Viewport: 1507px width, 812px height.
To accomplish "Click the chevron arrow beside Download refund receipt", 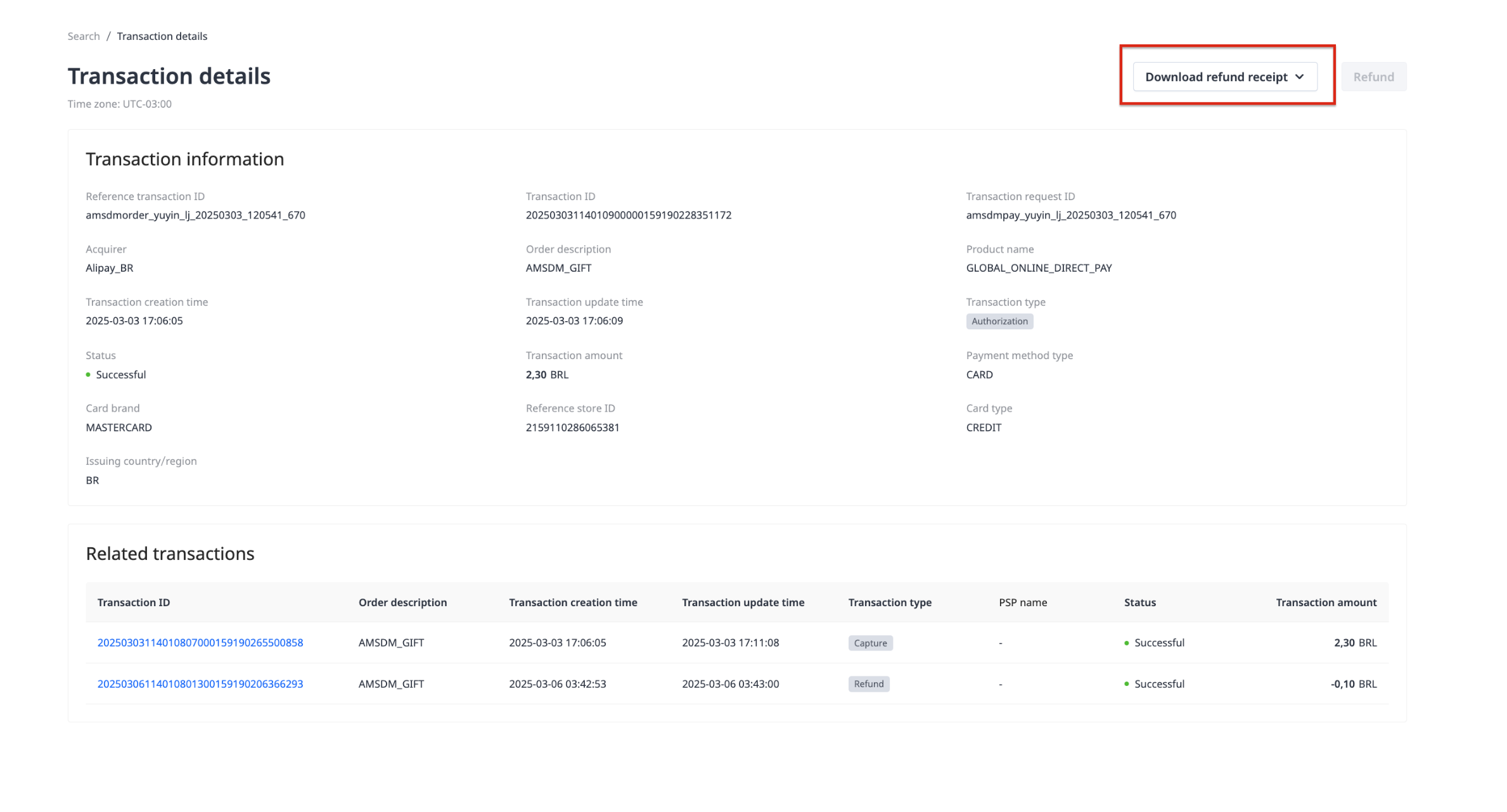I will [1300, 77].
